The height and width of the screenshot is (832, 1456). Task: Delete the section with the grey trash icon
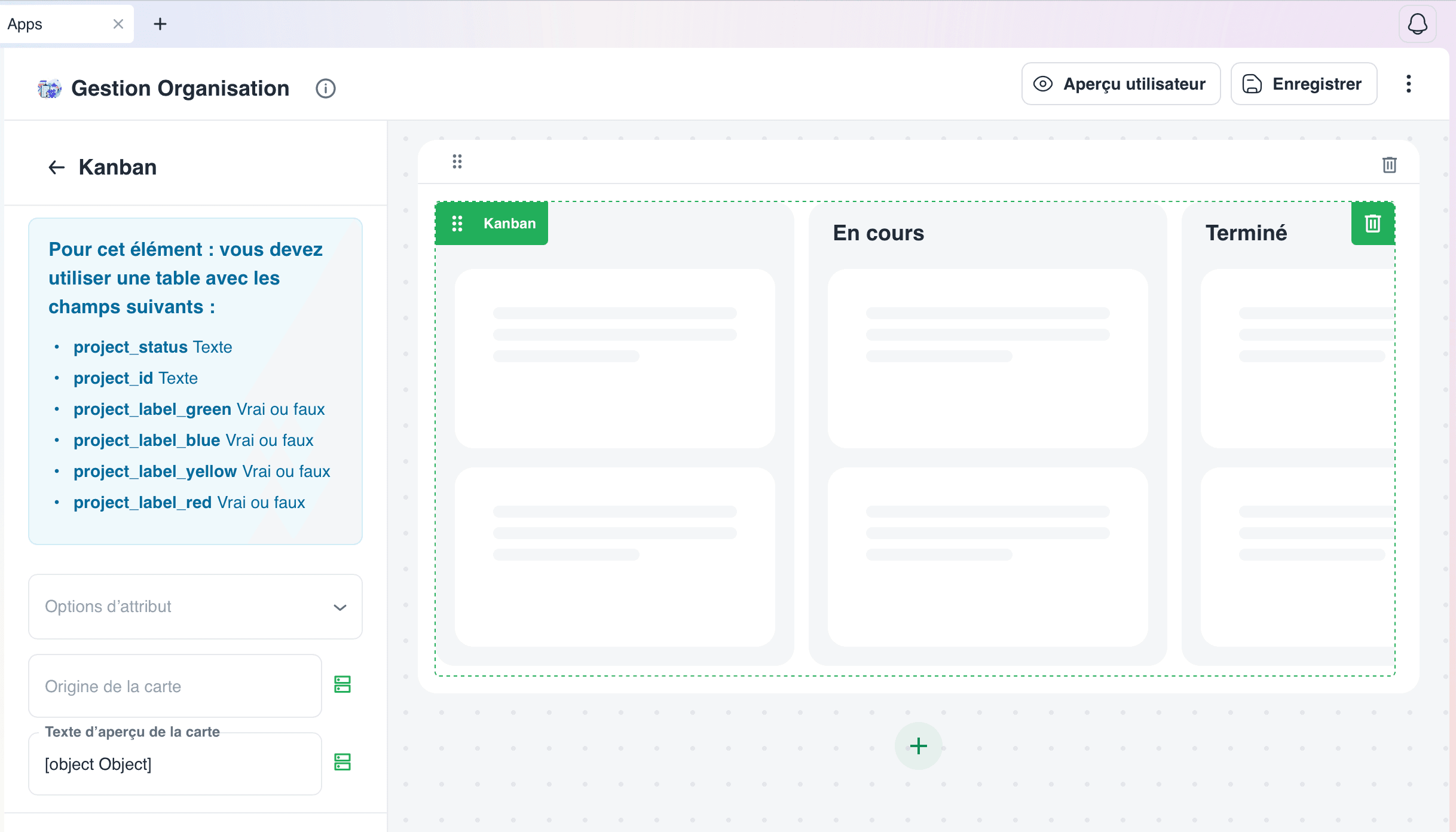click(1390, 164)
